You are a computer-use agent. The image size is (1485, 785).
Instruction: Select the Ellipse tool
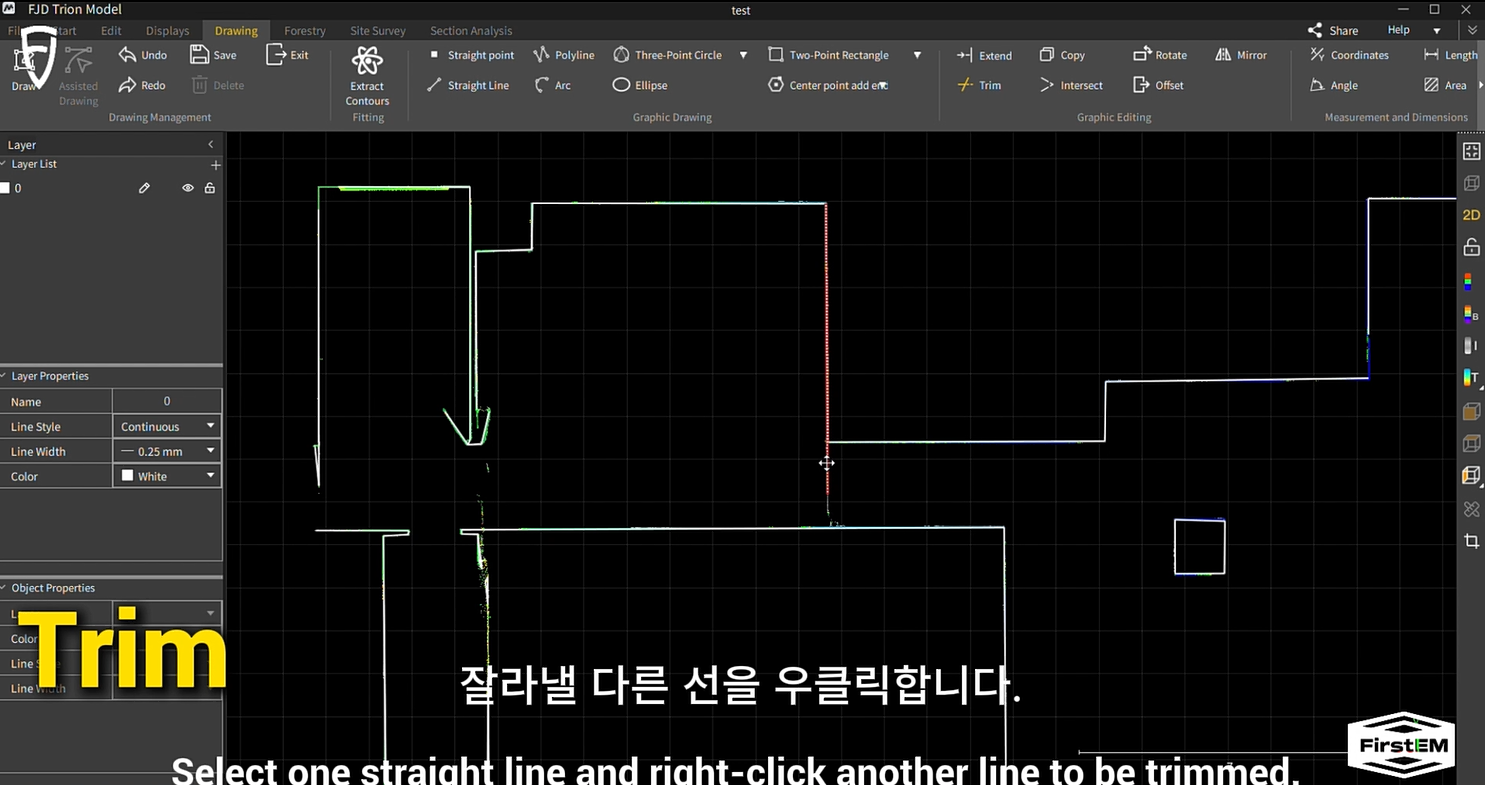tap(640, 85)
